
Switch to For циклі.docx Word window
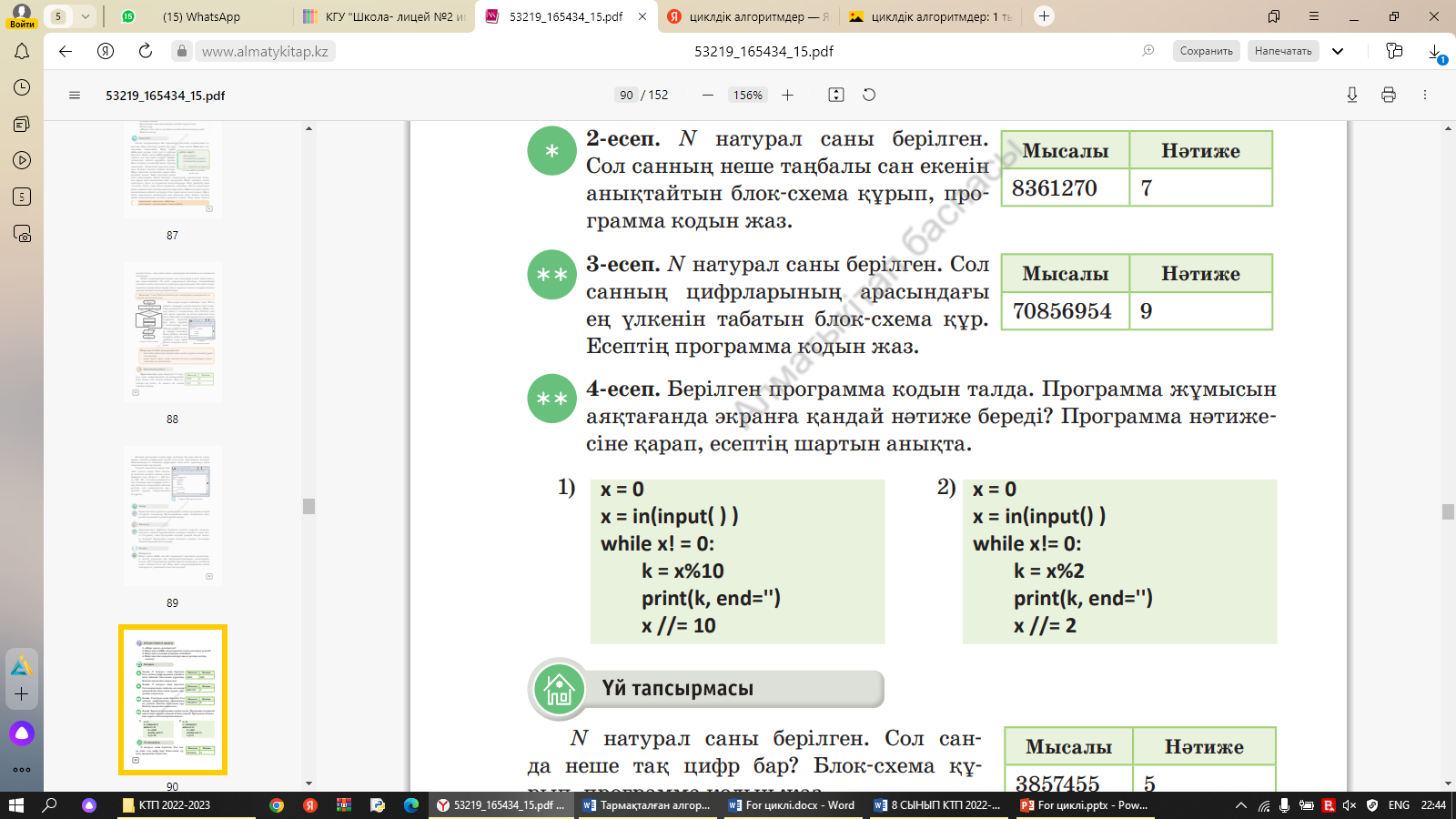coord(793,805)
